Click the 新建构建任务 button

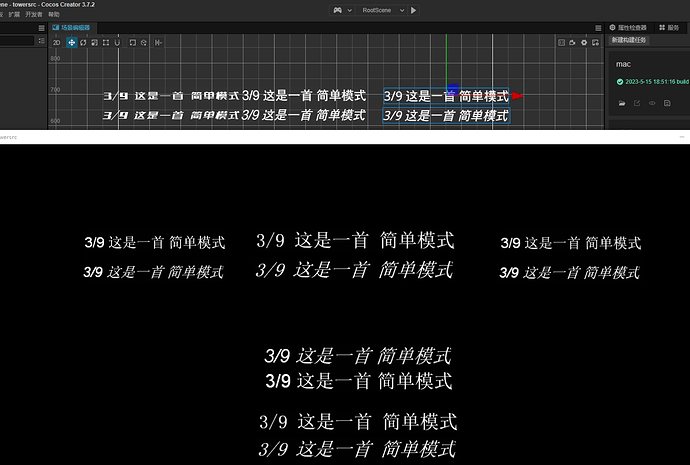(x=628, y=40)
